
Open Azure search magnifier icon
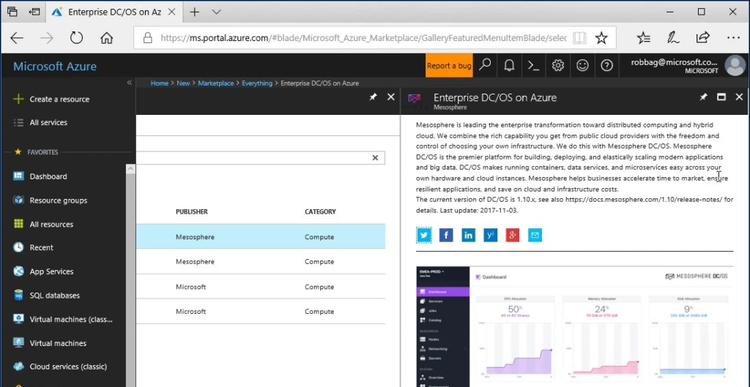pyautogui.click(x=485, y=66)
